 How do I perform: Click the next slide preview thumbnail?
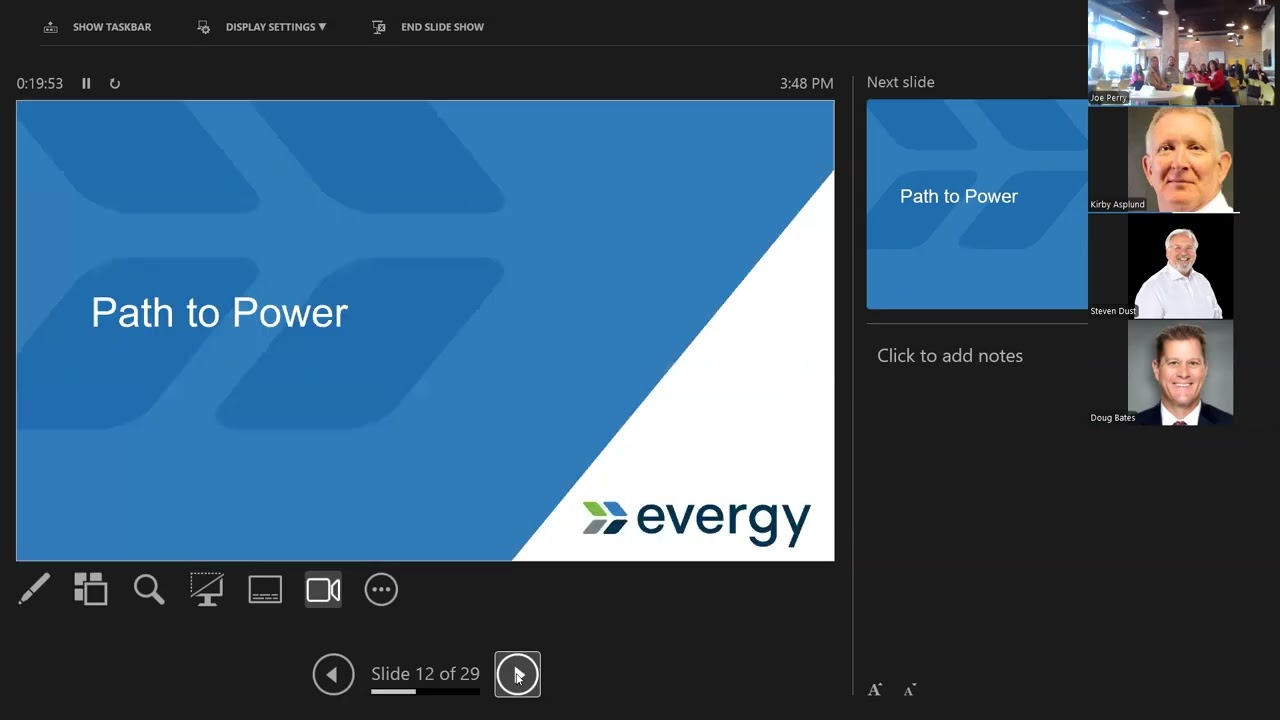[977, 204]
